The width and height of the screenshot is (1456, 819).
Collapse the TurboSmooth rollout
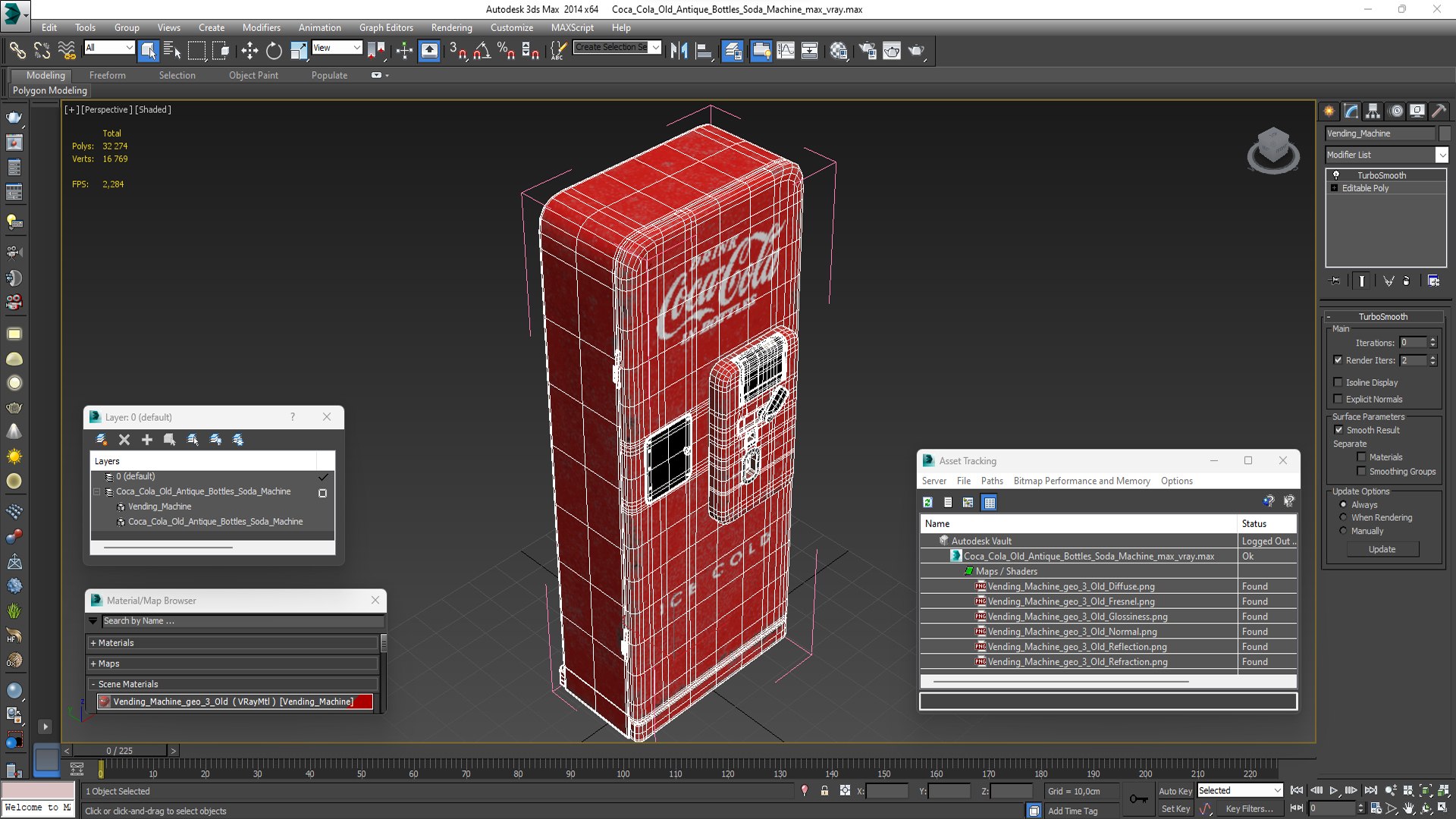[1383, 317]
